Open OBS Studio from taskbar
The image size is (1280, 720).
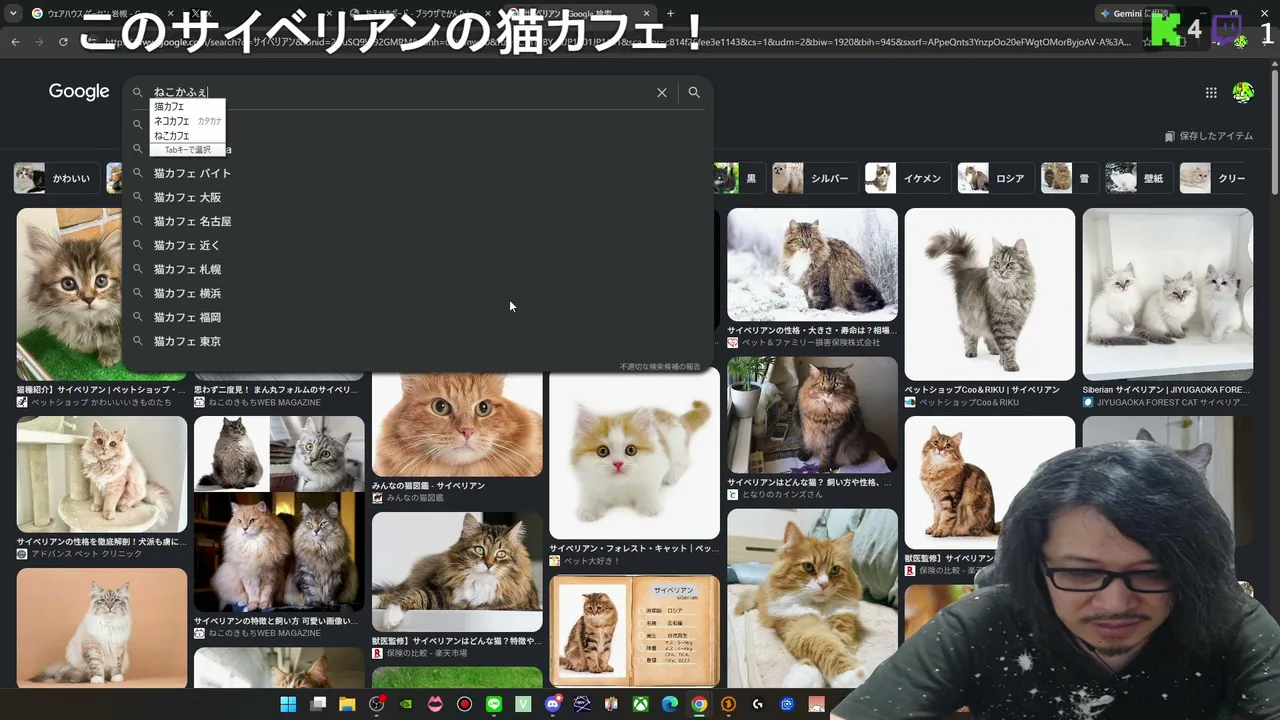[377, 704]
